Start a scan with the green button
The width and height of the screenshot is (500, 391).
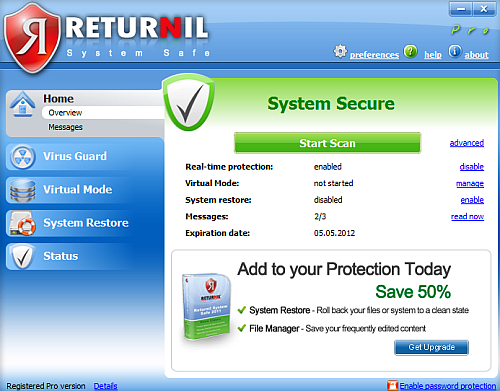click(x=327, y=143)
